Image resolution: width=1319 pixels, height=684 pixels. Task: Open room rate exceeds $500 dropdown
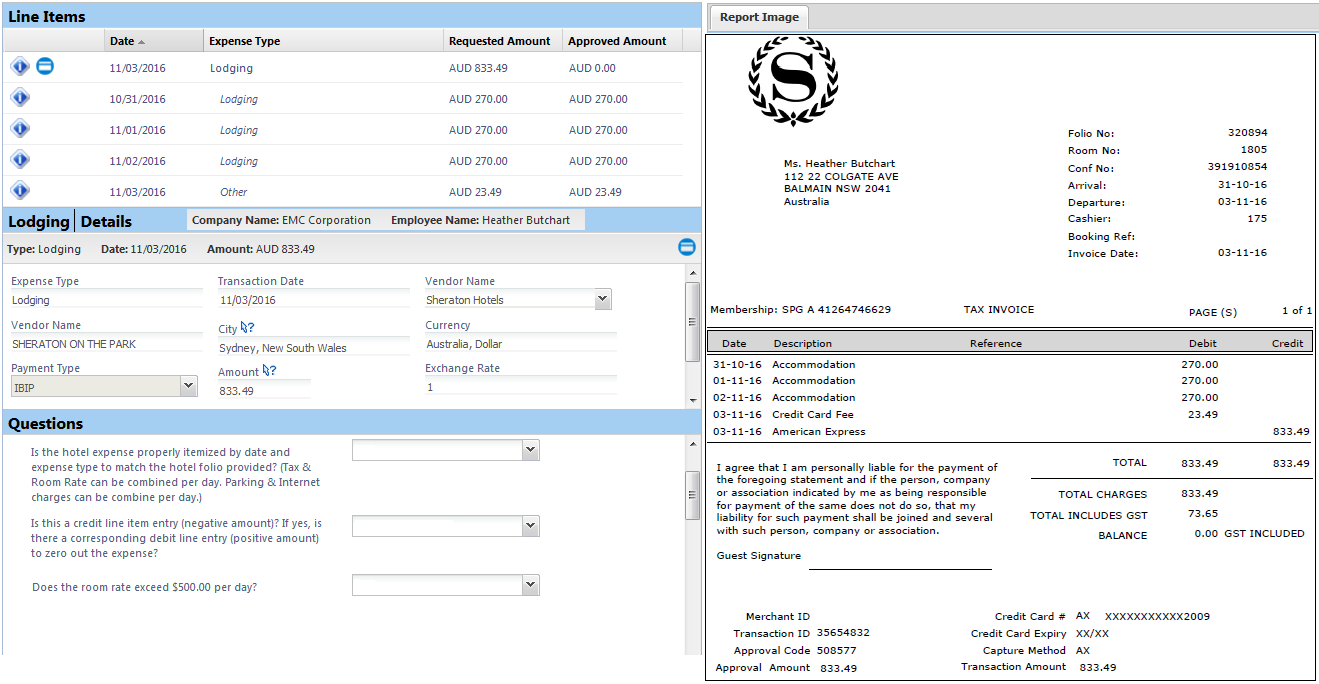(x=530, y=585)
